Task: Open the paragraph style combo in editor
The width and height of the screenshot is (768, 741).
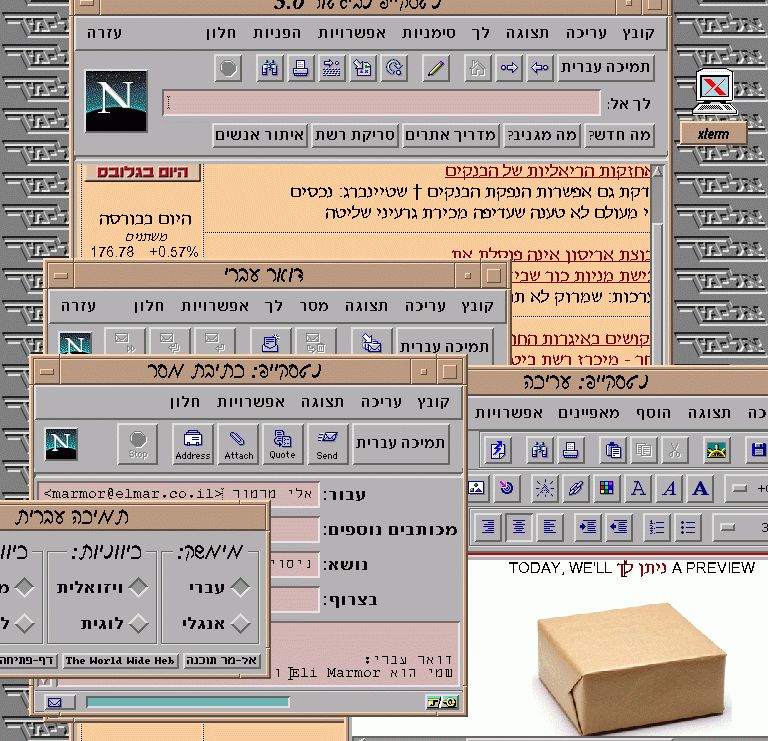Action: [x=741, y=527]
